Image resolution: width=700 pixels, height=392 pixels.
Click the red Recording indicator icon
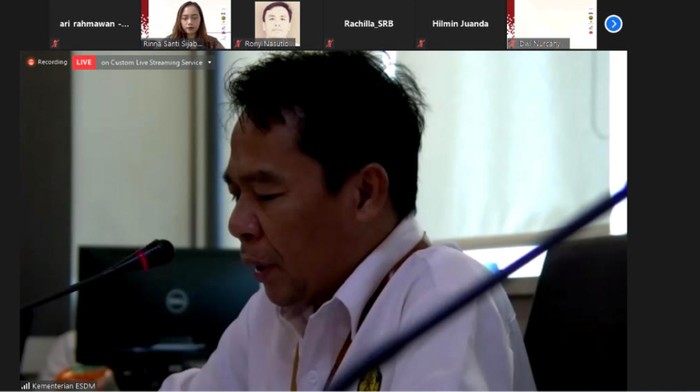pos(31,62)
